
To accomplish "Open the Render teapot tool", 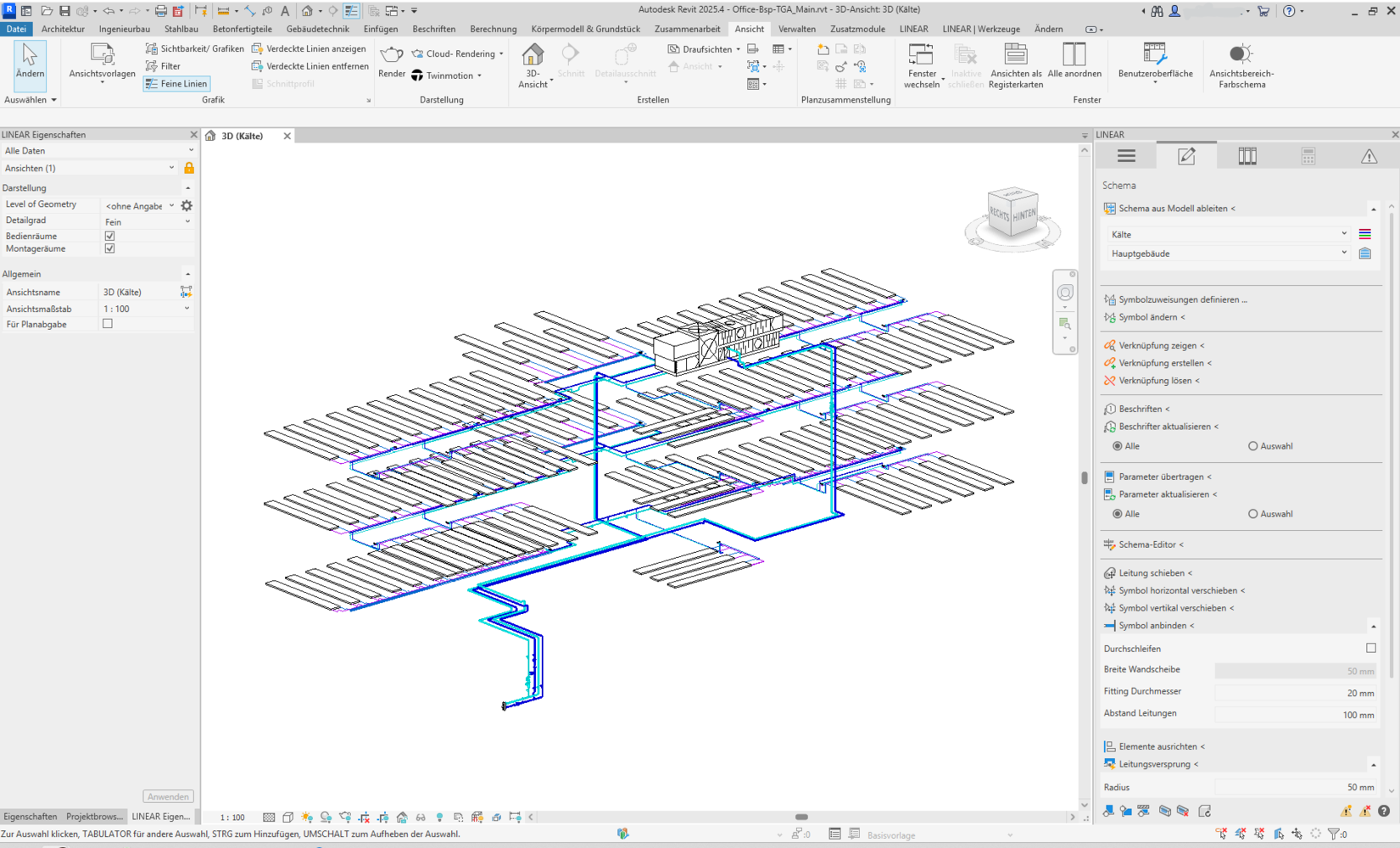I will 391,56.
